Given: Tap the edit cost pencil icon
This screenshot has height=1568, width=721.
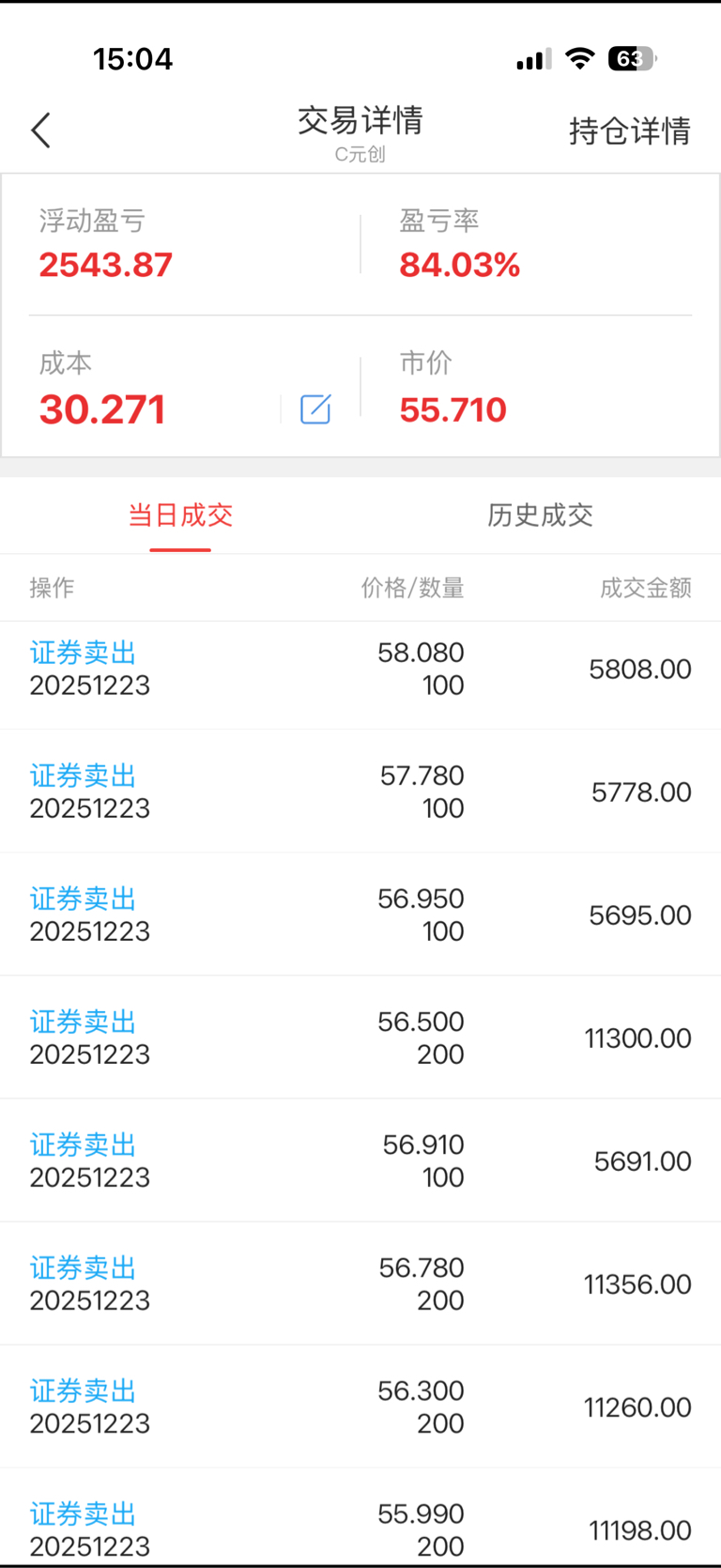Looking at the screenshot, I should pyautogui.click(x=315, y=408).
